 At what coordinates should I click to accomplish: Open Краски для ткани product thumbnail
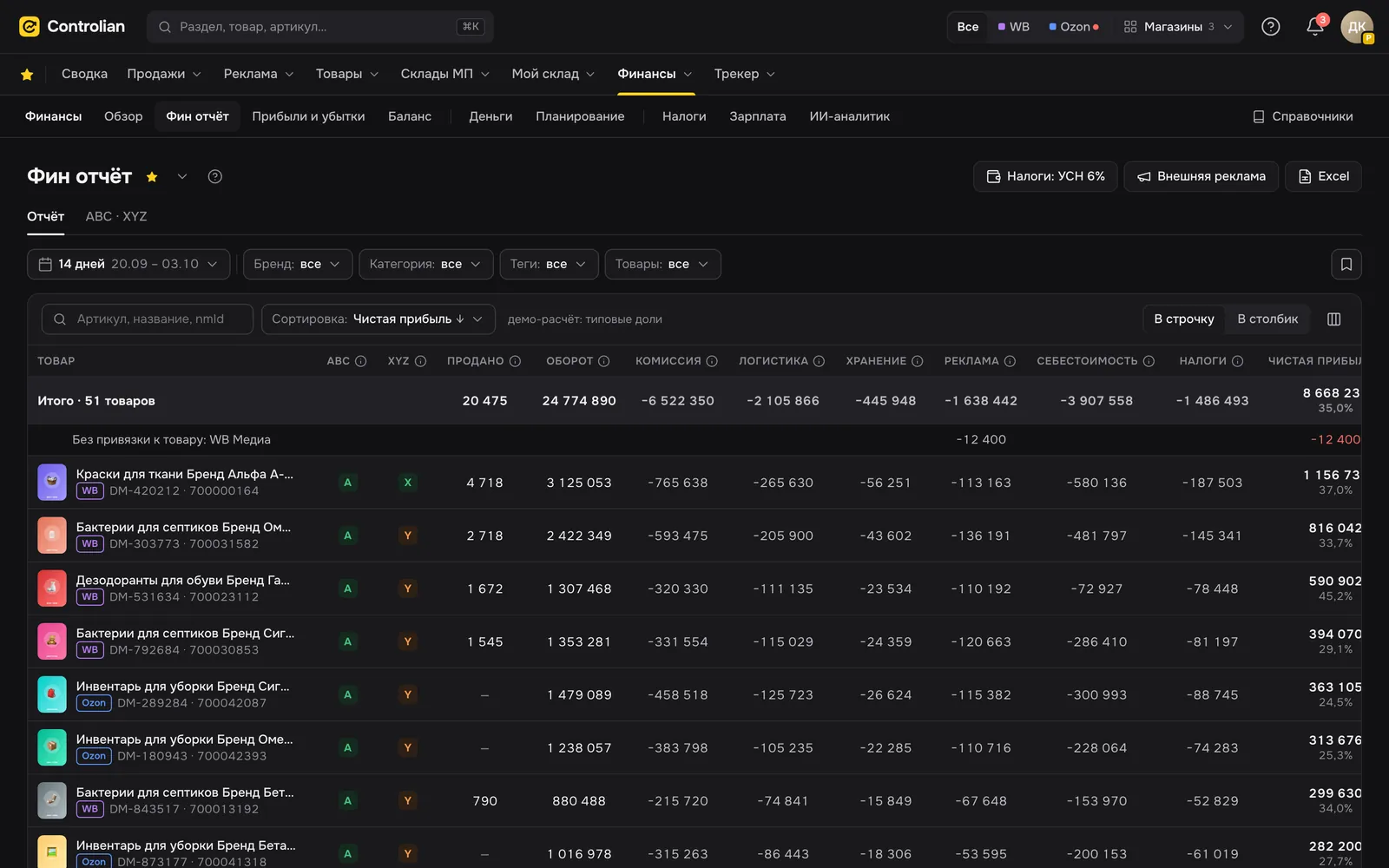click(x=52, y=483)
